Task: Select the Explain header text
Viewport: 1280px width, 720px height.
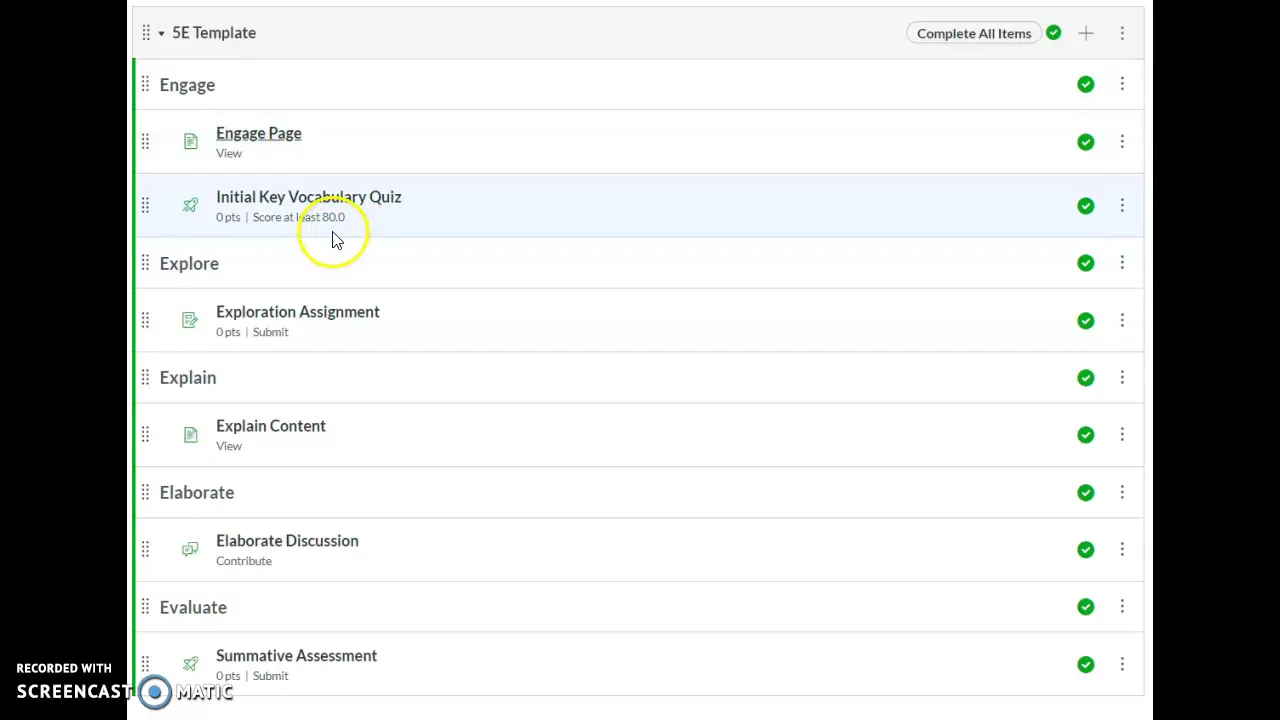Action: 188,378
